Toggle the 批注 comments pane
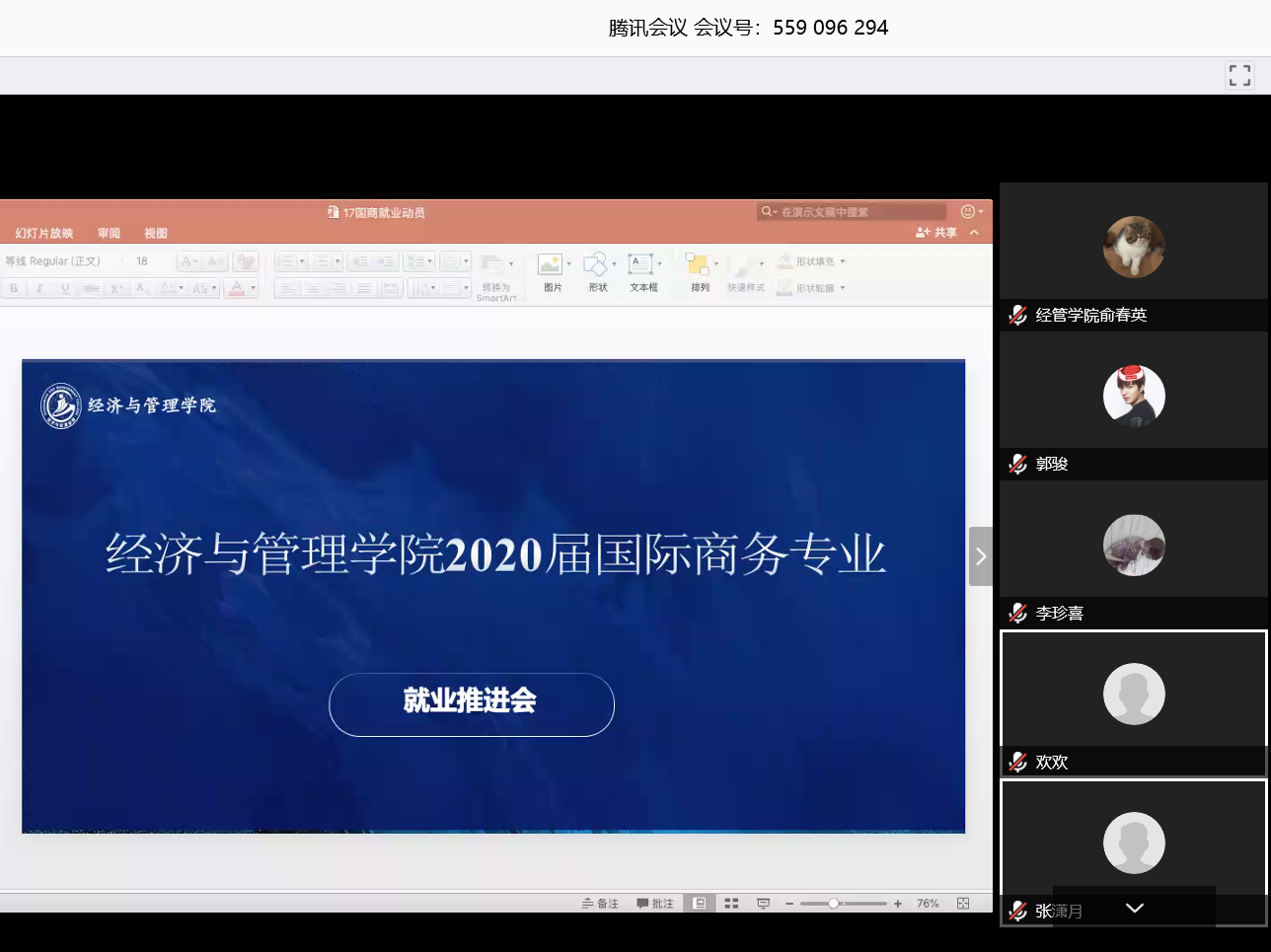Screen dimensions: 1271x952 (655, 904)
